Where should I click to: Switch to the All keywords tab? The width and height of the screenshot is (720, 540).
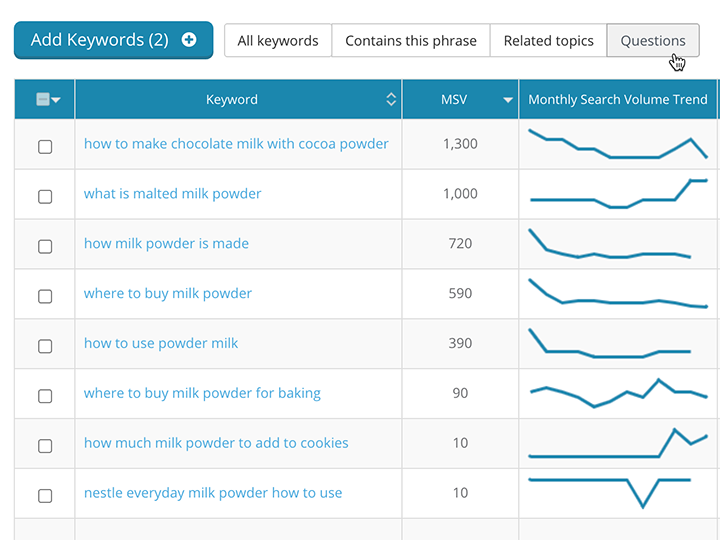[x=278, y=41]
